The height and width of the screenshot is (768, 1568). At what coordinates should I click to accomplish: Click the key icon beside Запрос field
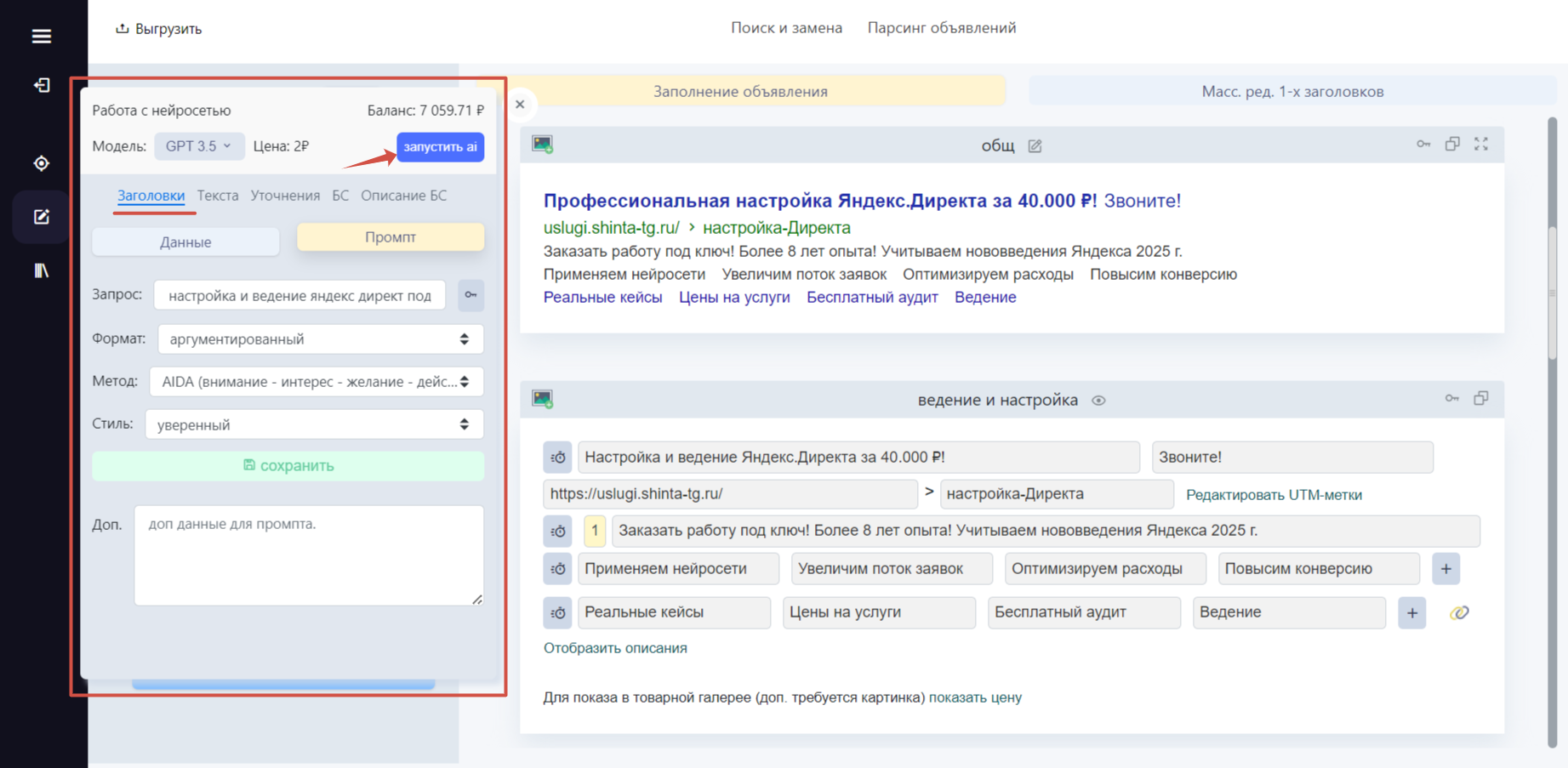point(470,295)
